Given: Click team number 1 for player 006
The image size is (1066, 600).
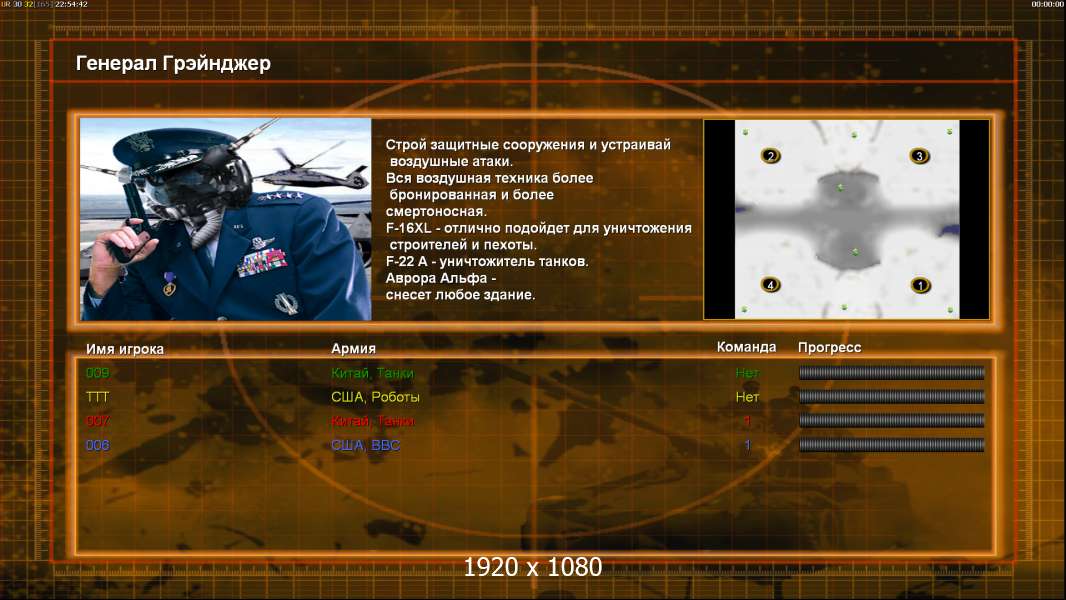Looking at the screenshot, I should pyautogui.click(x=747, y=445).
